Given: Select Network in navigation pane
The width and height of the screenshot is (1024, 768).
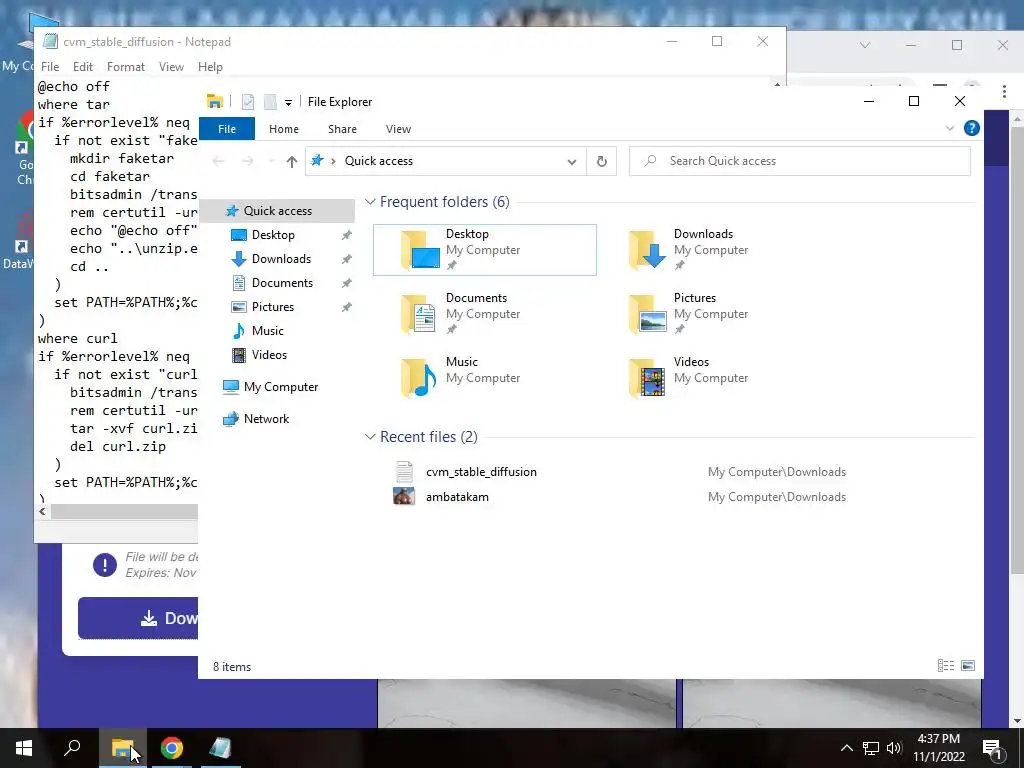Looking at the screenshot, I should pos(266,419).
